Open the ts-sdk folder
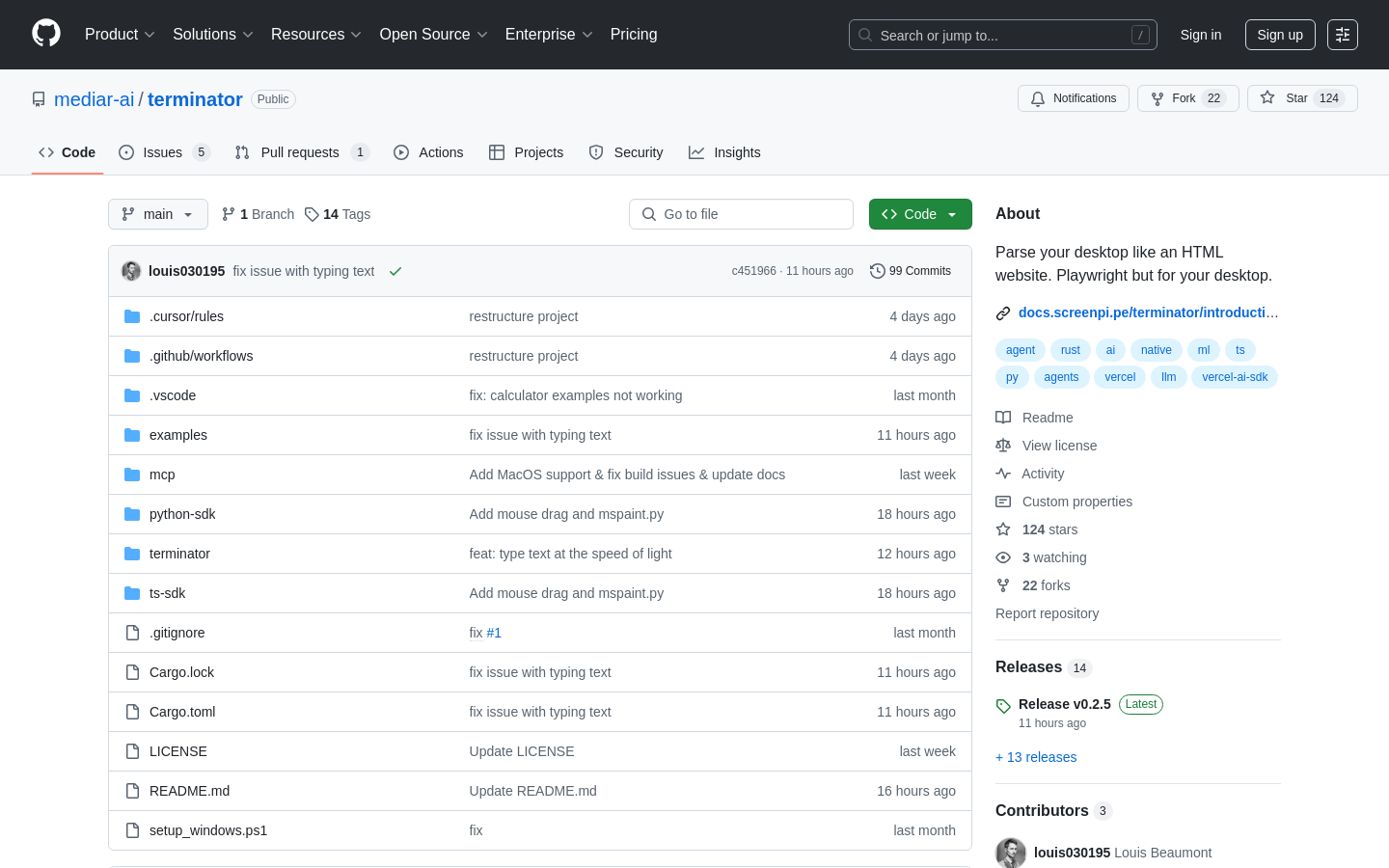 pyautogui.click(x=167, y=593)
